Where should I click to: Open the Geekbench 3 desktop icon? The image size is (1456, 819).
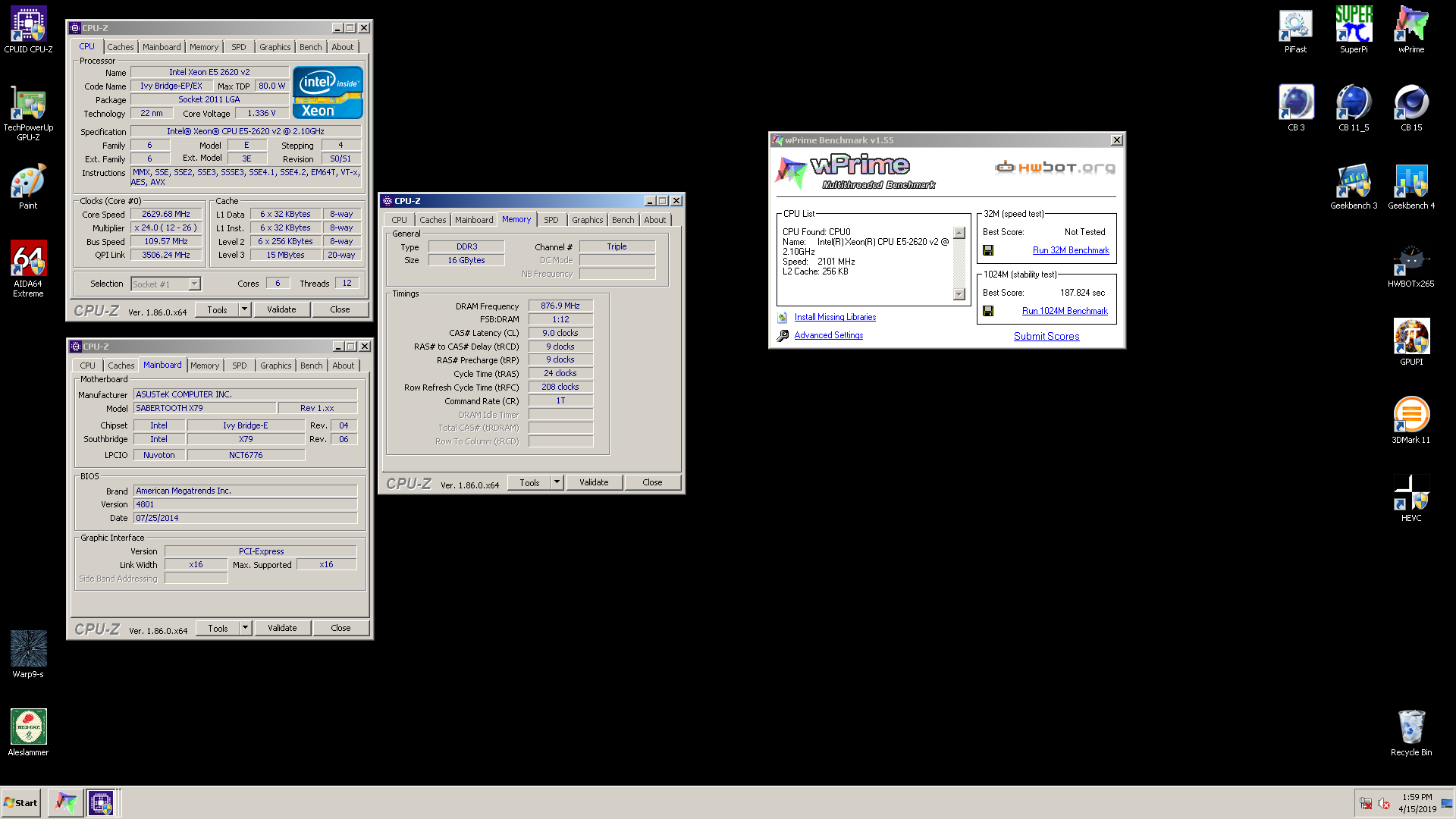(x=1354, y=186)
